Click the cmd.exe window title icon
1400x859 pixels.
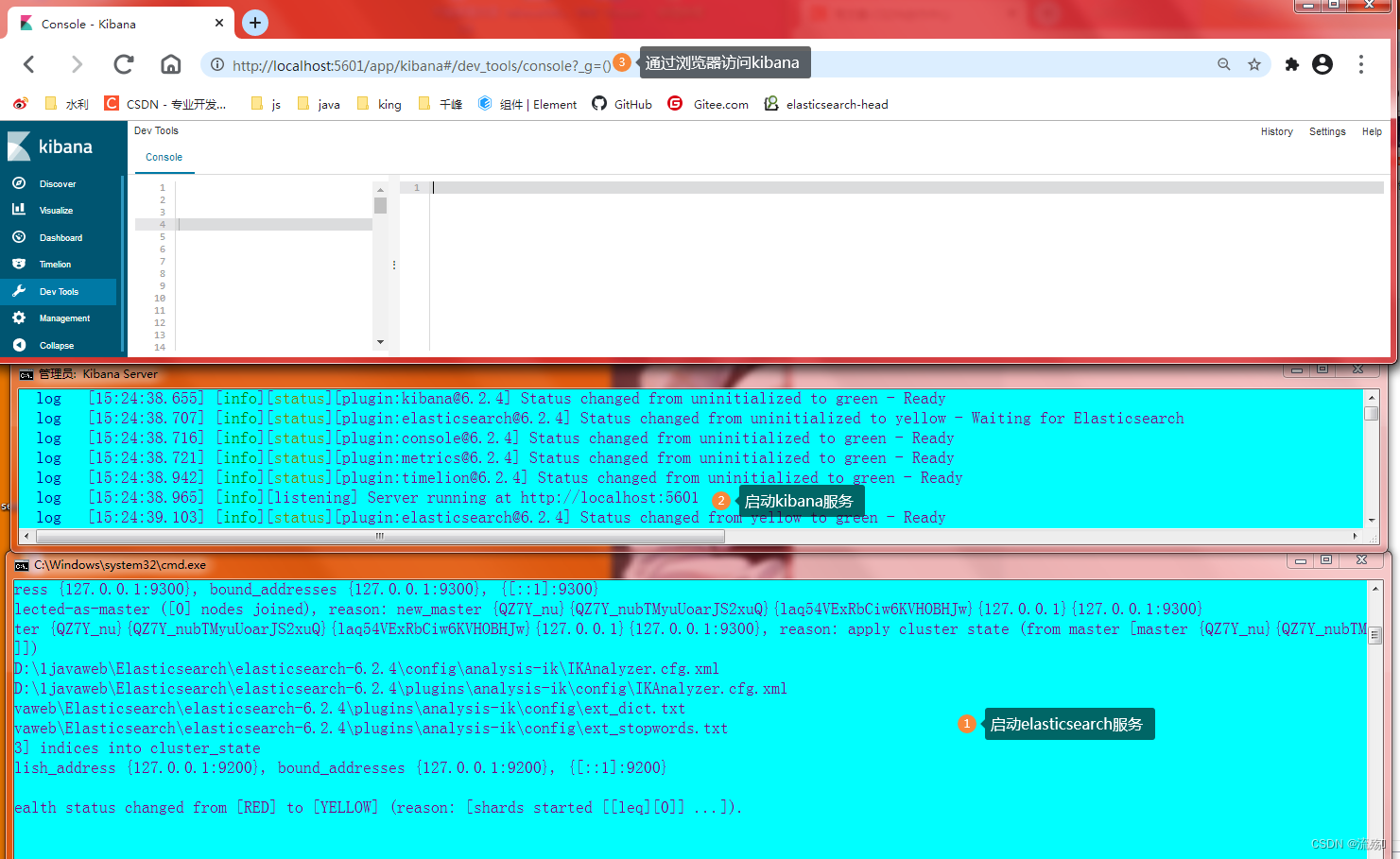coord(22,565)
